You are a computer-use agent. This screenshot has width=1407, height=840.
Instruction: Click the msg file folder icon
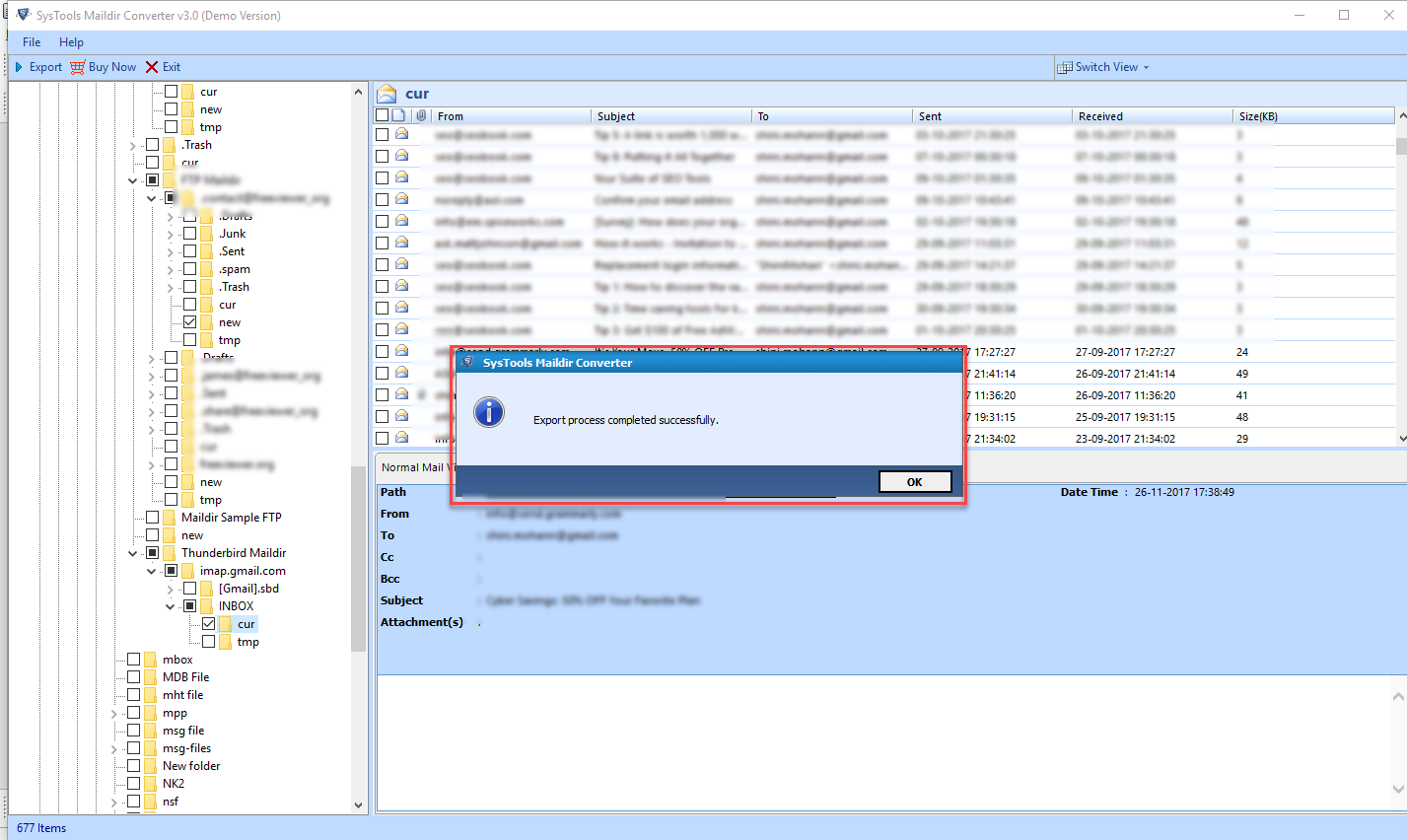[x=150, y=731]
